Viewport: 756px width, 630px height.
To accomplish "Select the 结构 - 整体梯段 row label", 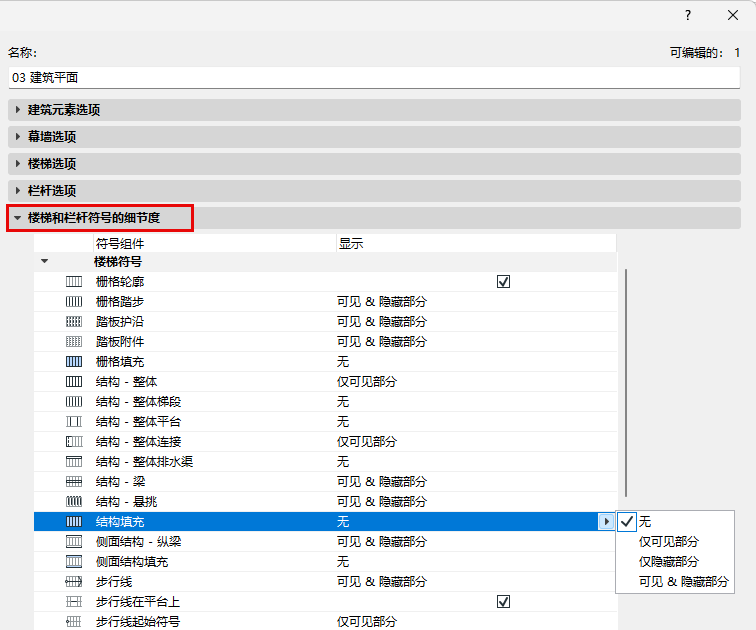I will [138, 402].
